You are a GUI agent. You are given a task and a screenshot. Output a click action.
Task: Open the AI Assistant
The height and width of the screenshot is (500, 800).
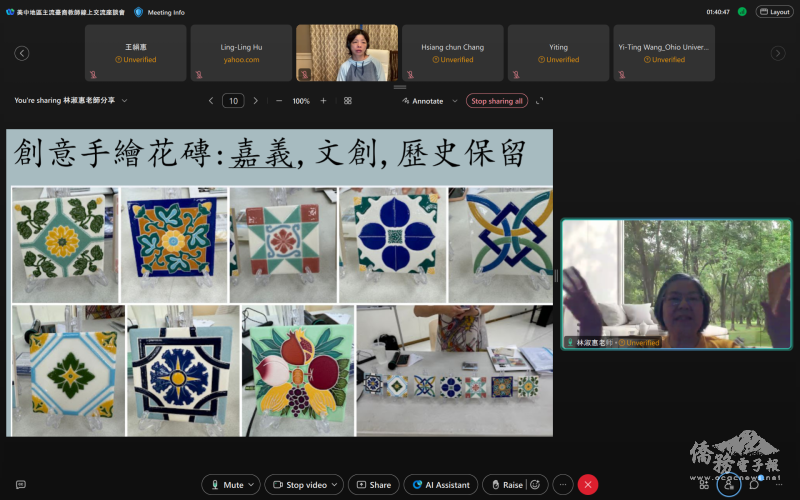click(x=441, y=485)
